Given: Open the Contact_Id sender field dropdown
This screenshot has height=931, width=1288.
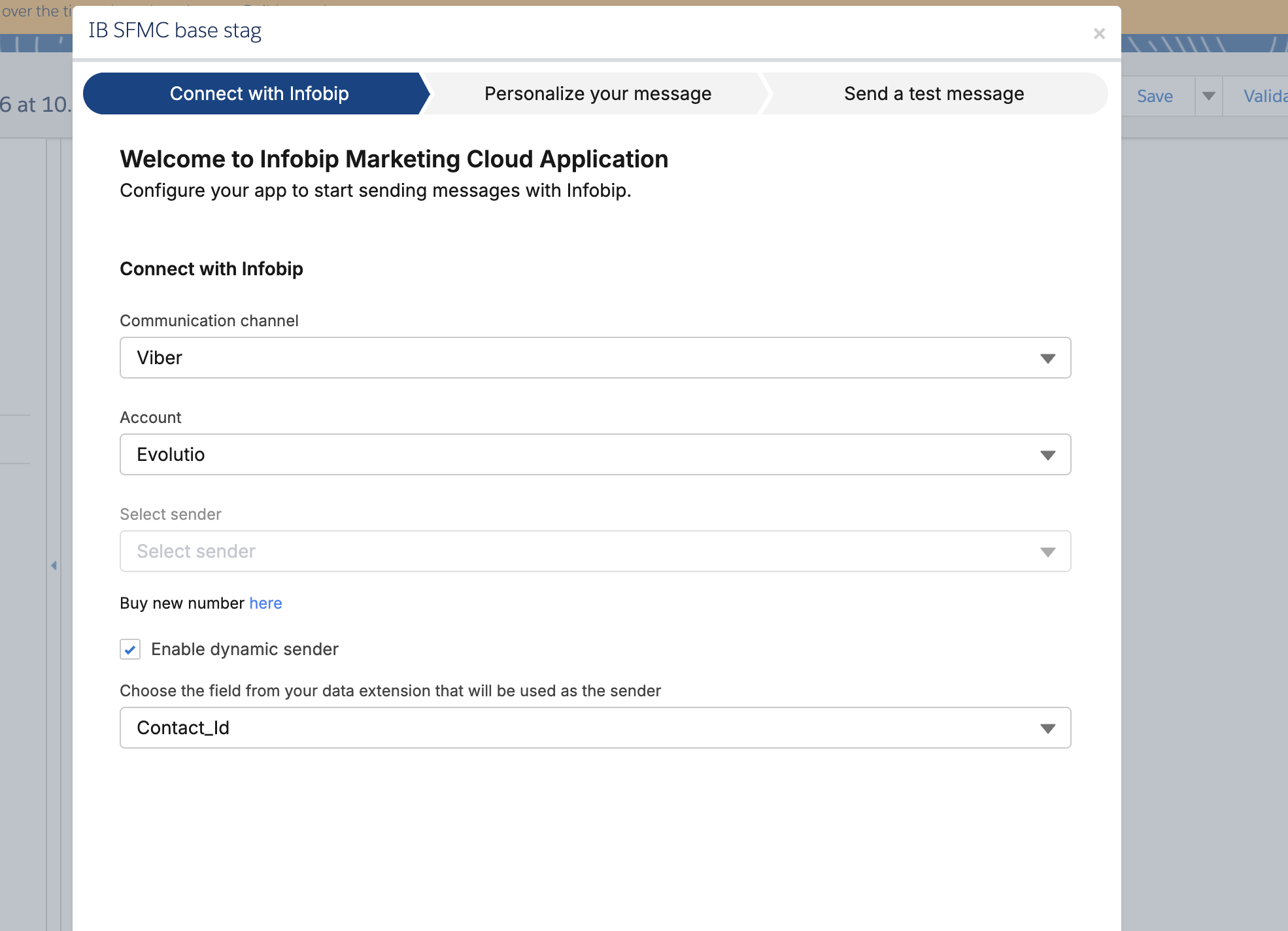Looking at the screenshot, I should point(595,727).
